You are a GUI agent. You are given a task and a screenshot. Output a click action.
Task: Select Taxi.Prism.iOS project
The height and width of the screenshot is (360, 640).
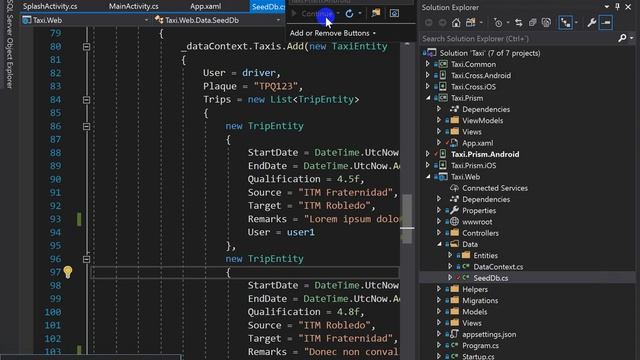tap(473, 165)
